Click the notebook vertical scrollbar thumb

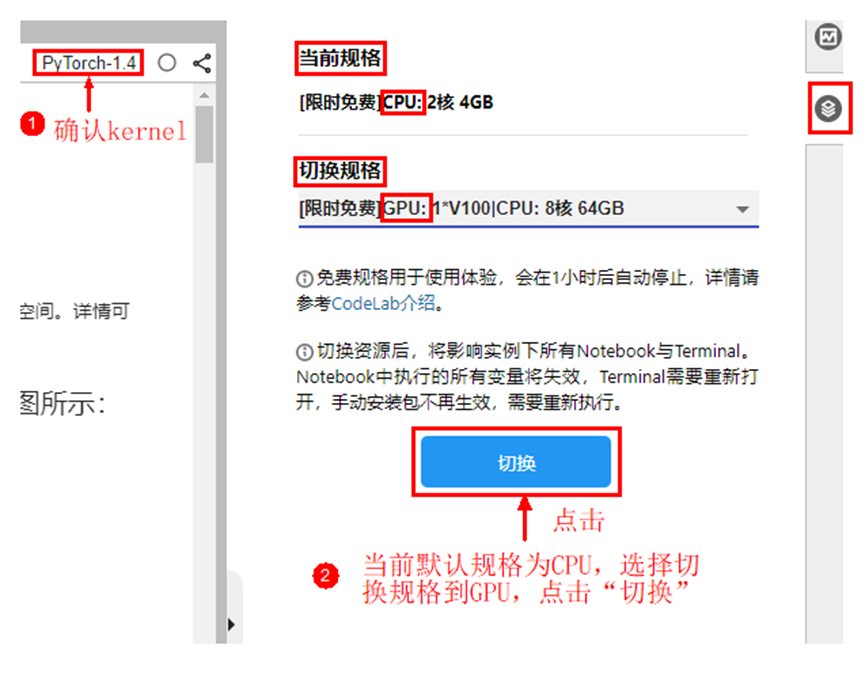coord(204,134)
